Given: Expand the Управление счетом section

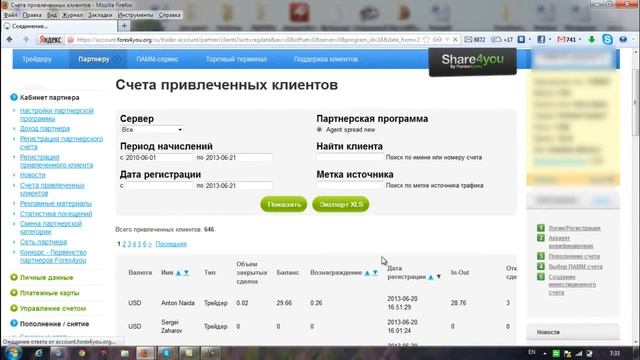Looking at the screenshot, I should coord(13,309).
